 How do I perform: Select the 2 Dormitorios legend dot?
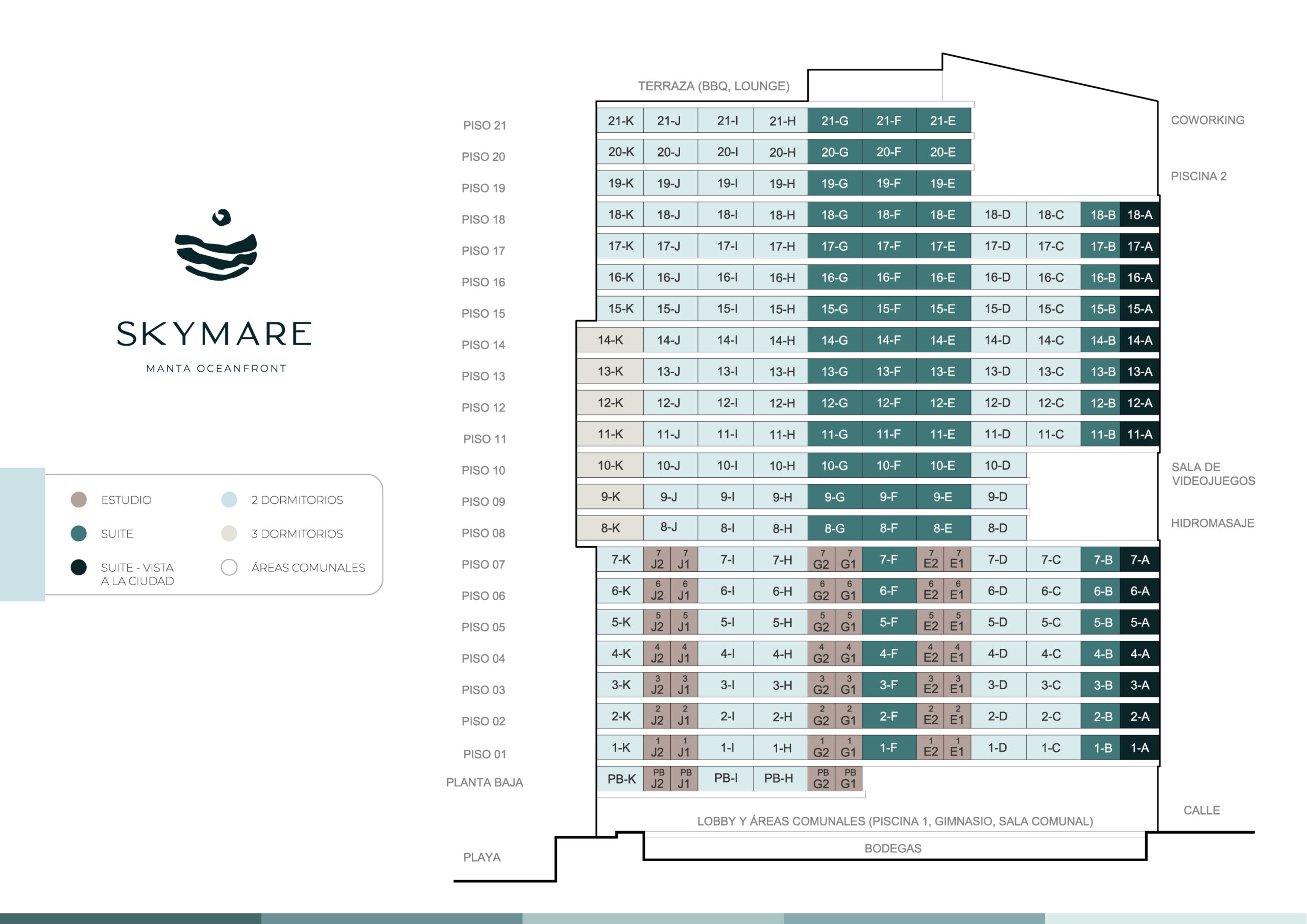click(x=229, y=499)
